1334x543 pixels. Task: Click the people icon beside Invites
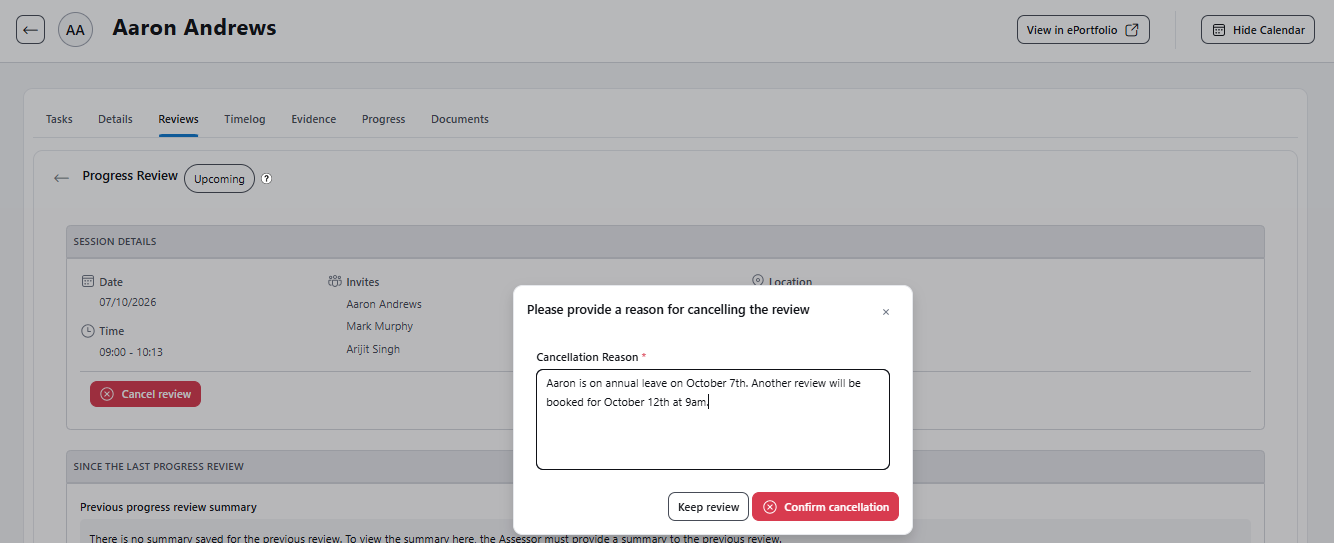(335, 282)
